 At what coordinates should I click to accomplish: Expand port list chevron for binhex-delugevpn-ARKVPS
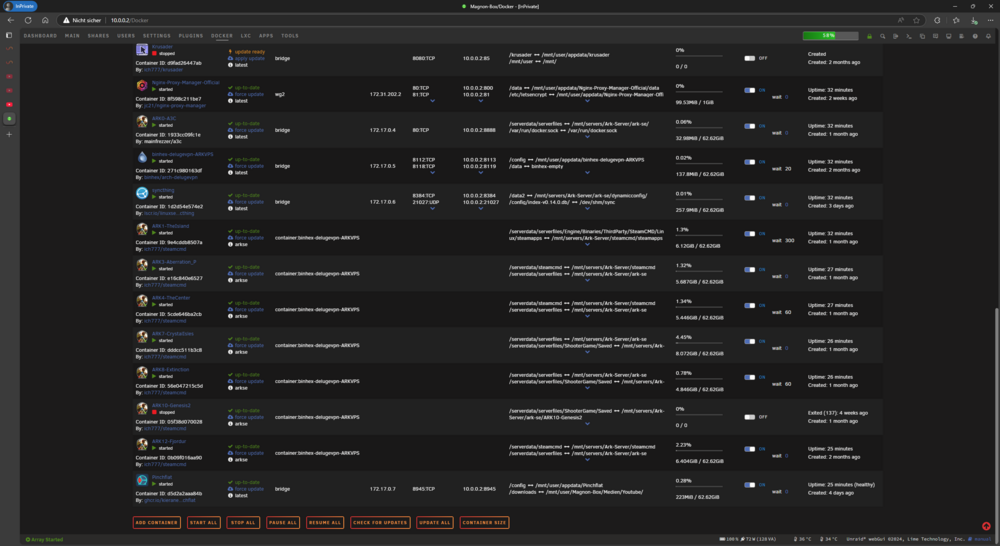(x=432, y=172)
